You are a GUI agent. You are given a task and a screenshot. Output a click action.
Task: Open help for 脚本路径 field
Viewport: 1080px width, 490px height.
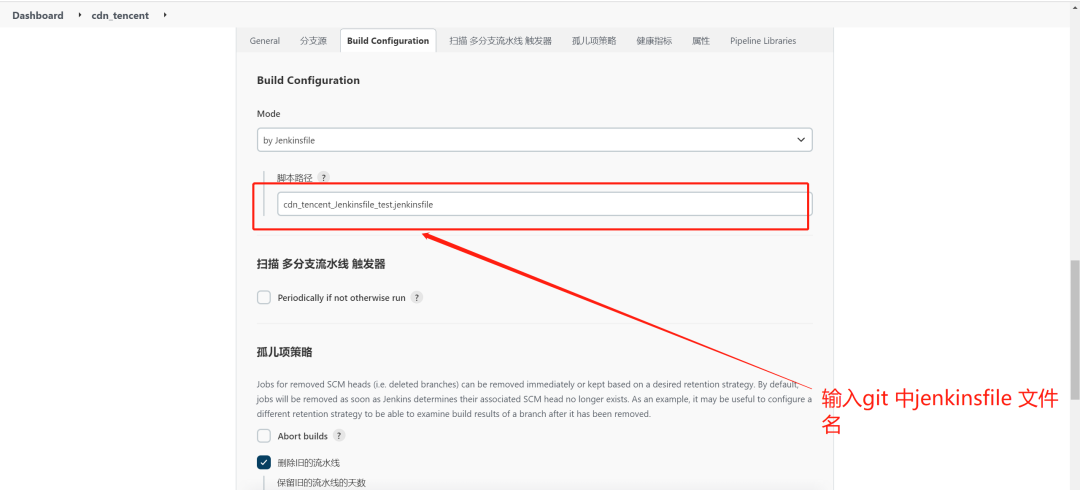coord(324,178)
